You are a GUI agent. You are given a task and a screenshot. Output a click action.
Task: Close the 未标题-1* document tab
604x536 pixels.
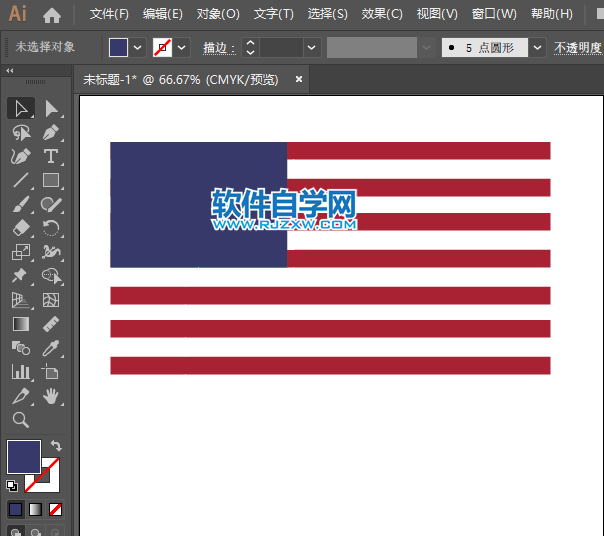tap(299, 79)
